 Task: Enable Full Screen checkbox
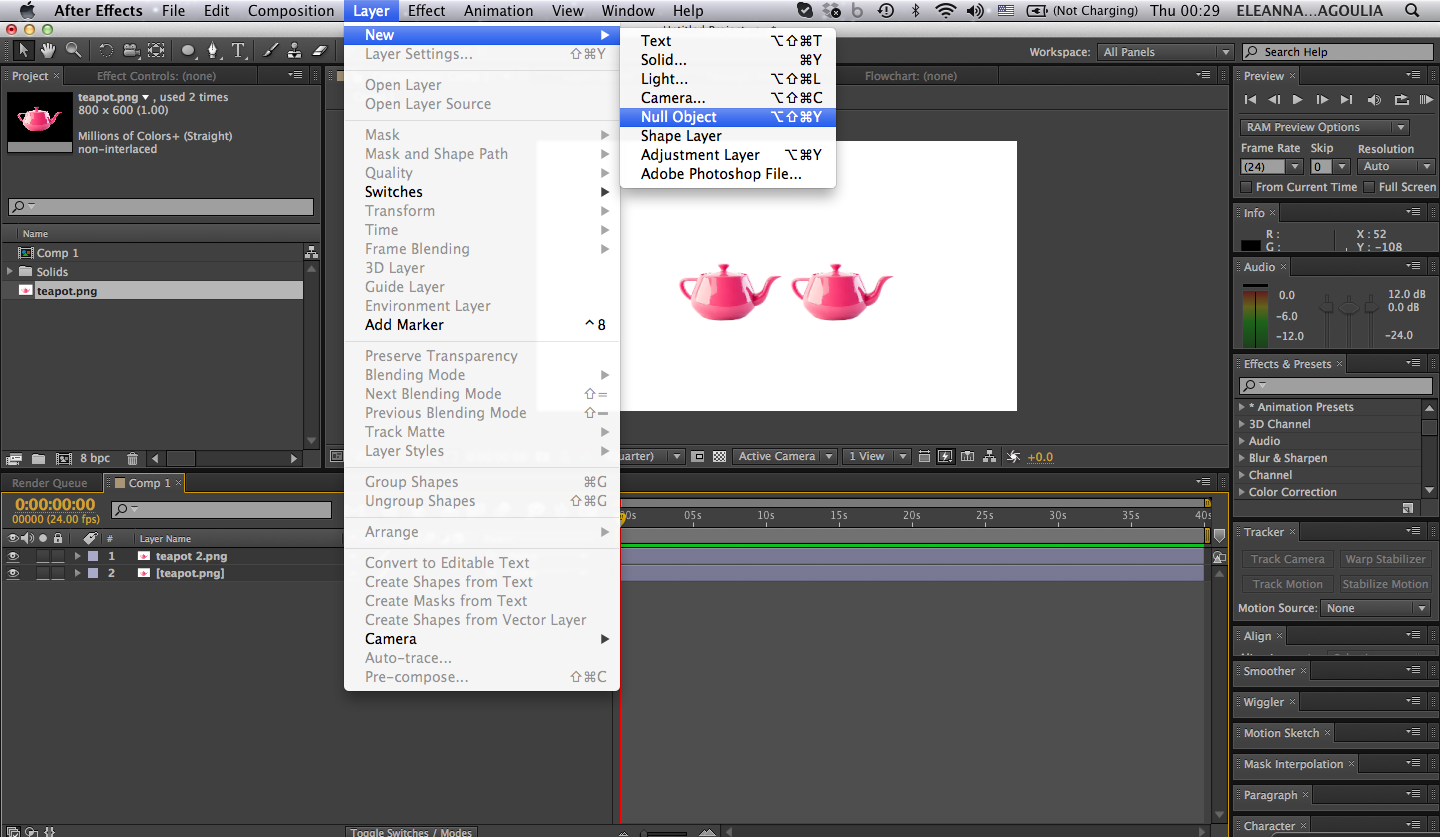[1369, 187]
